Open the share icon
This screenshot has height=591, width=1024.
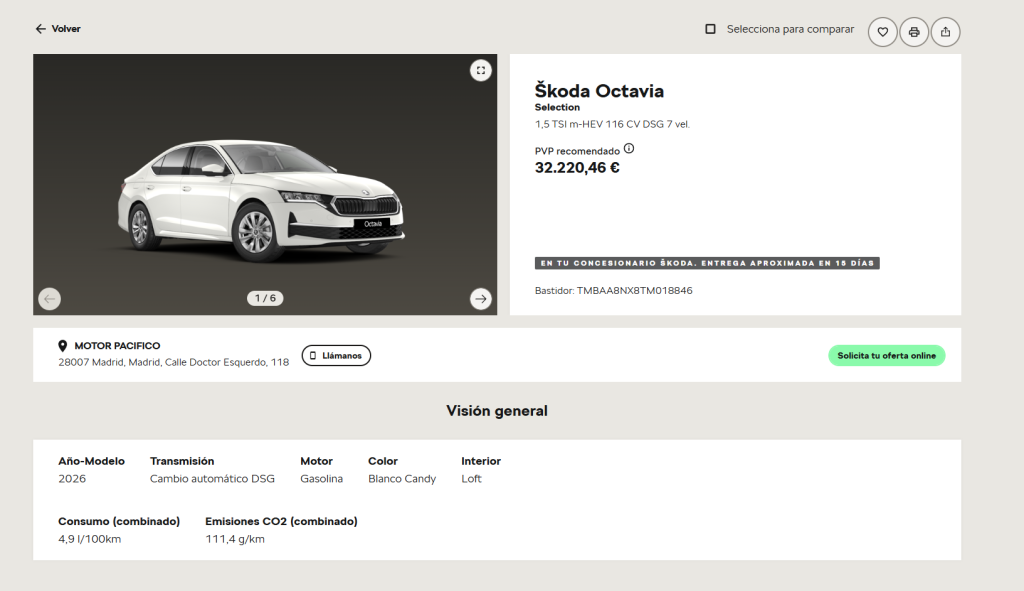pos(945,32)
